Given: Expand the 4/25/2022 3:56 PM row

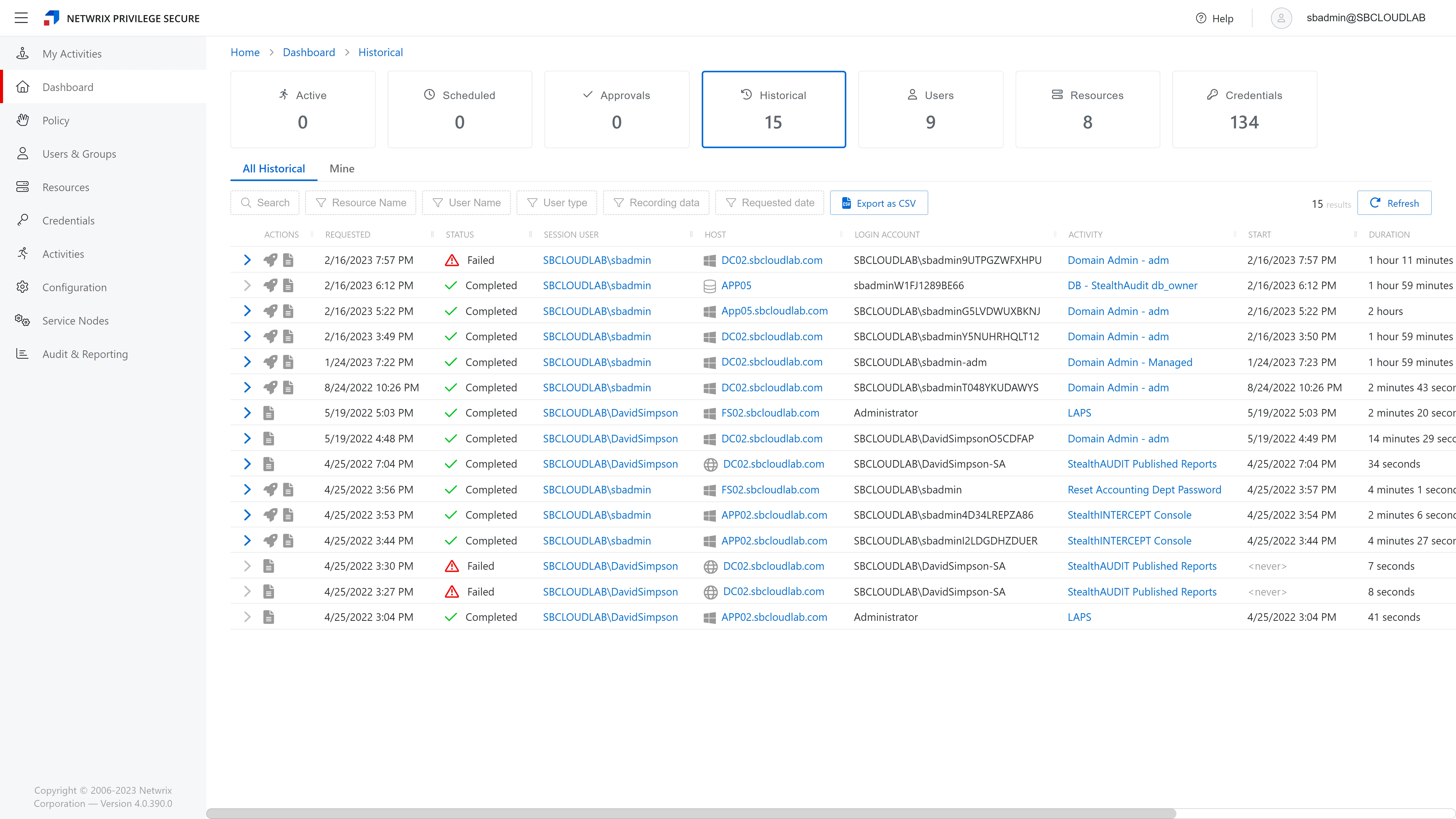Looking at the screenshot, I should [247, 489].
